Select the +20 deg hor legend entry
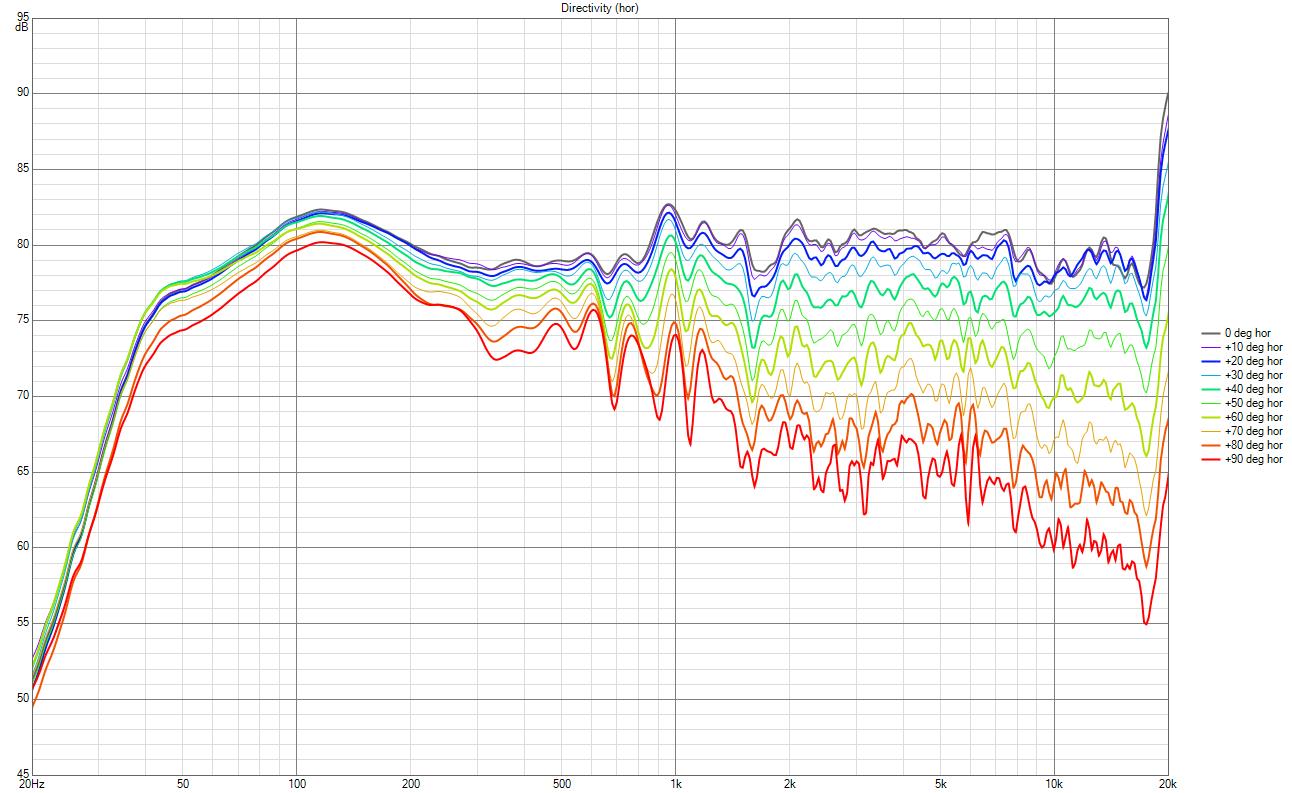 pyautogui.click(x=1241, y=360)
